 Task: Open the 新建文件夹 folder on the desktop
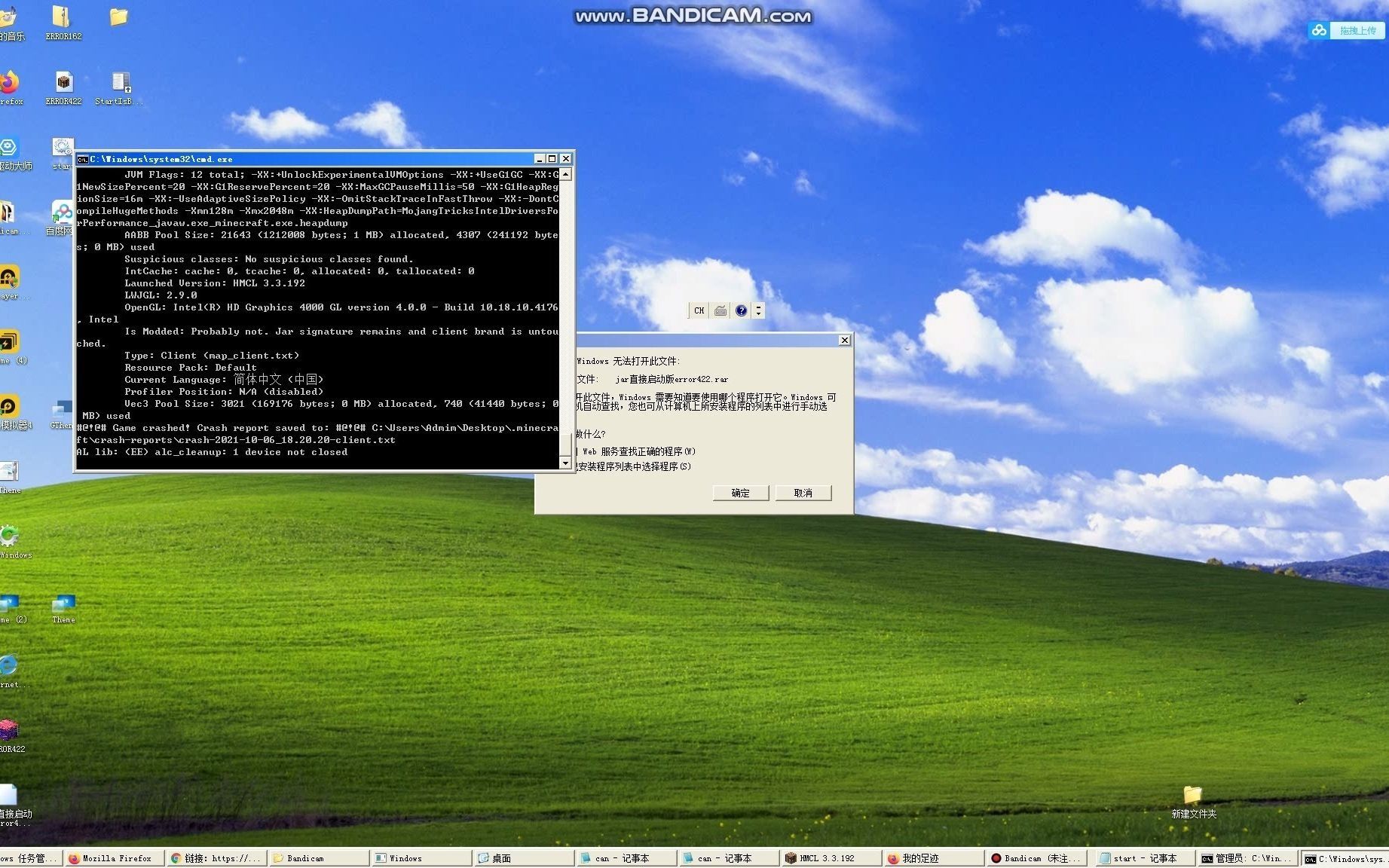[x=1193, y=802]
